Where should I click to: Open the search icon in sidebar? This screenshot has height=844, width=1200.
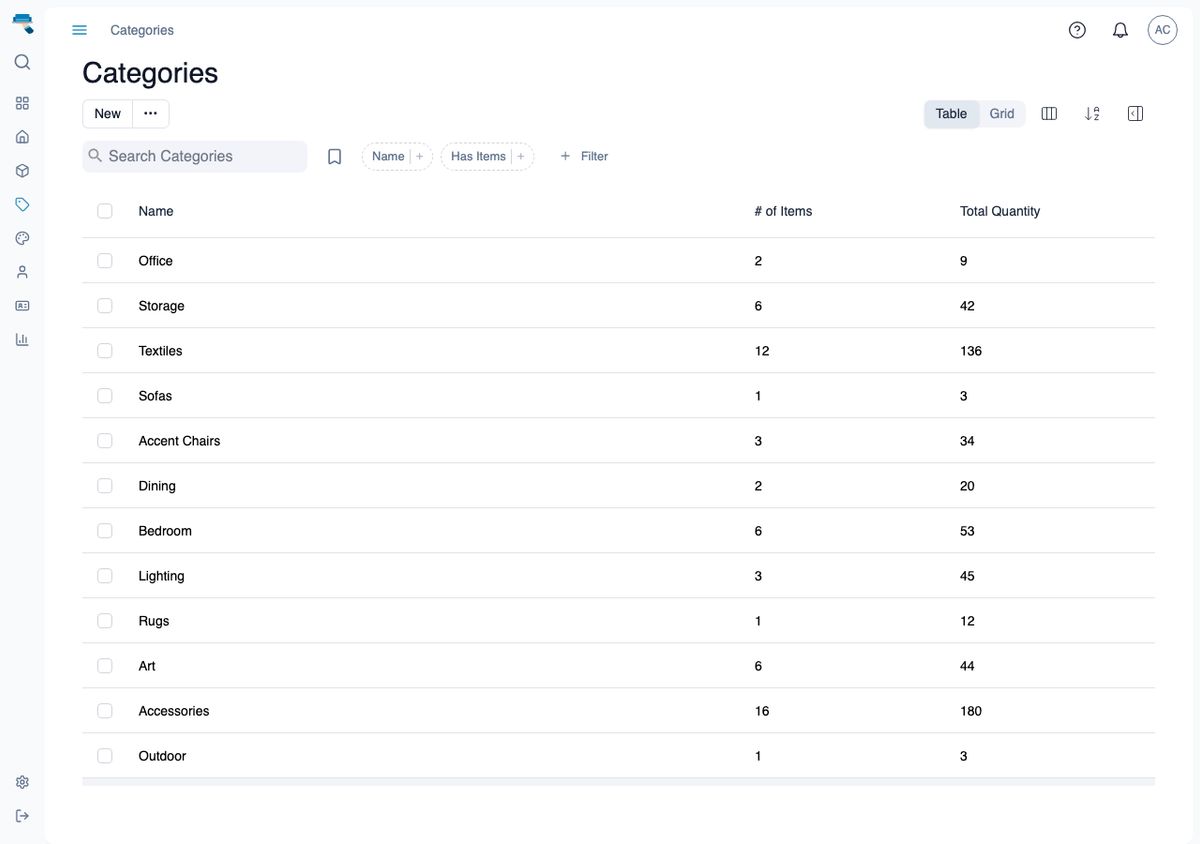(22, 62)
